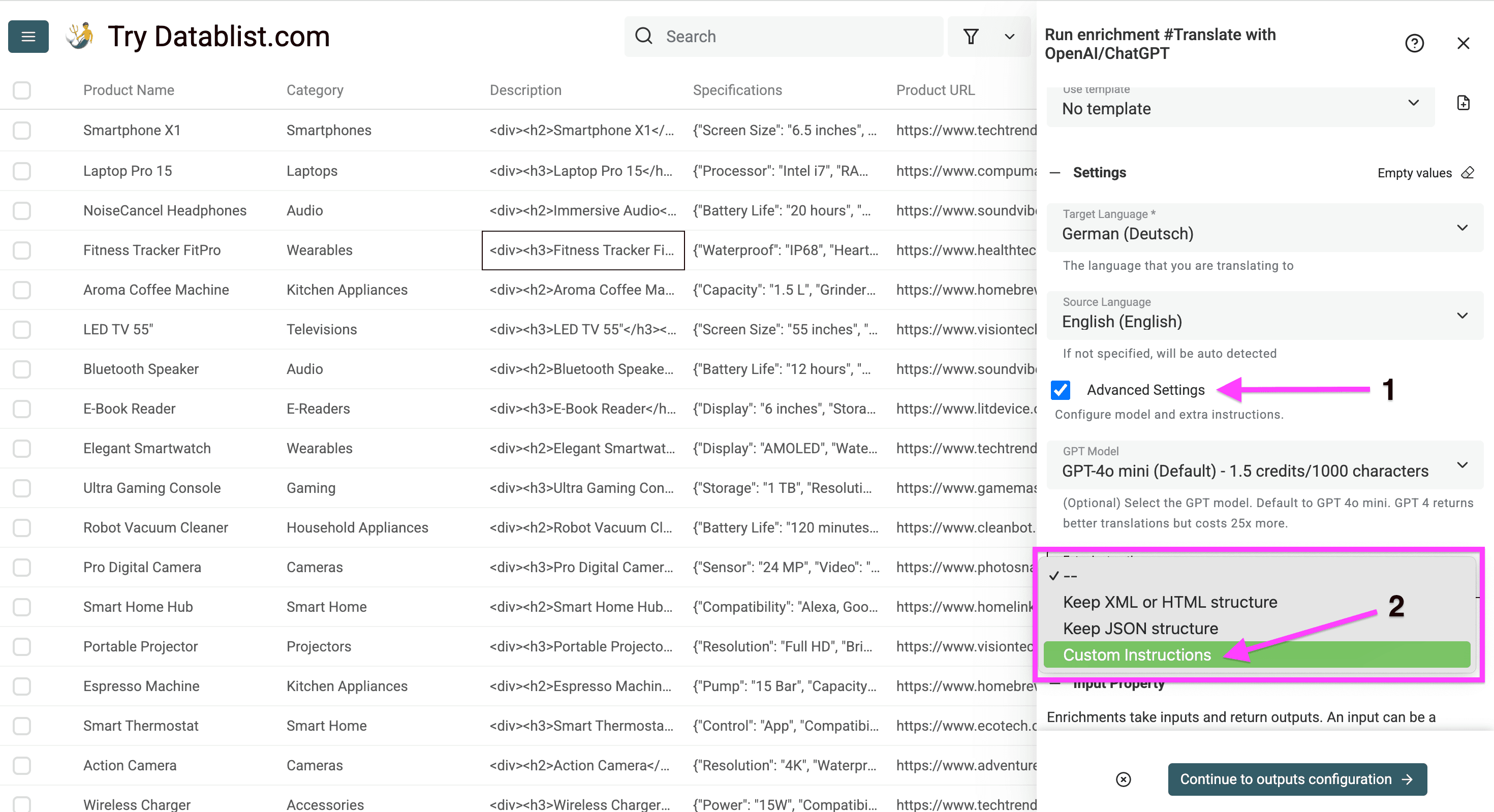This screenshot has height=812, width=1494.
Task: Open the Target Language dropdown
Action: (1462, 227)
